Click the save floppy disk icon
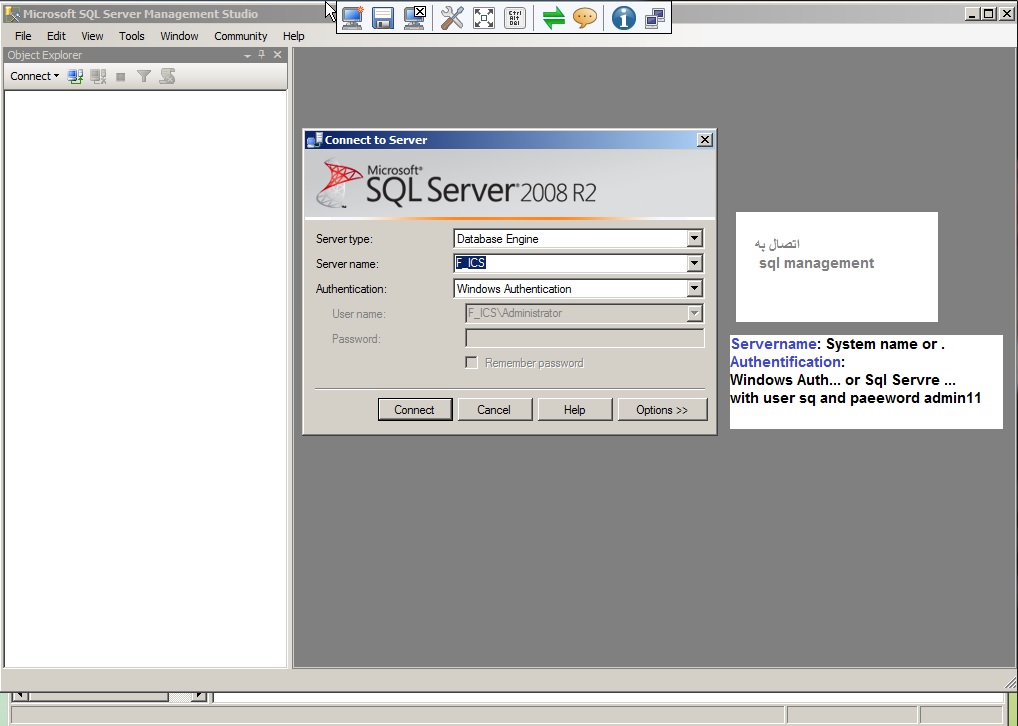Viewport: 1018px width, 726px height. (x=383, y=17)
